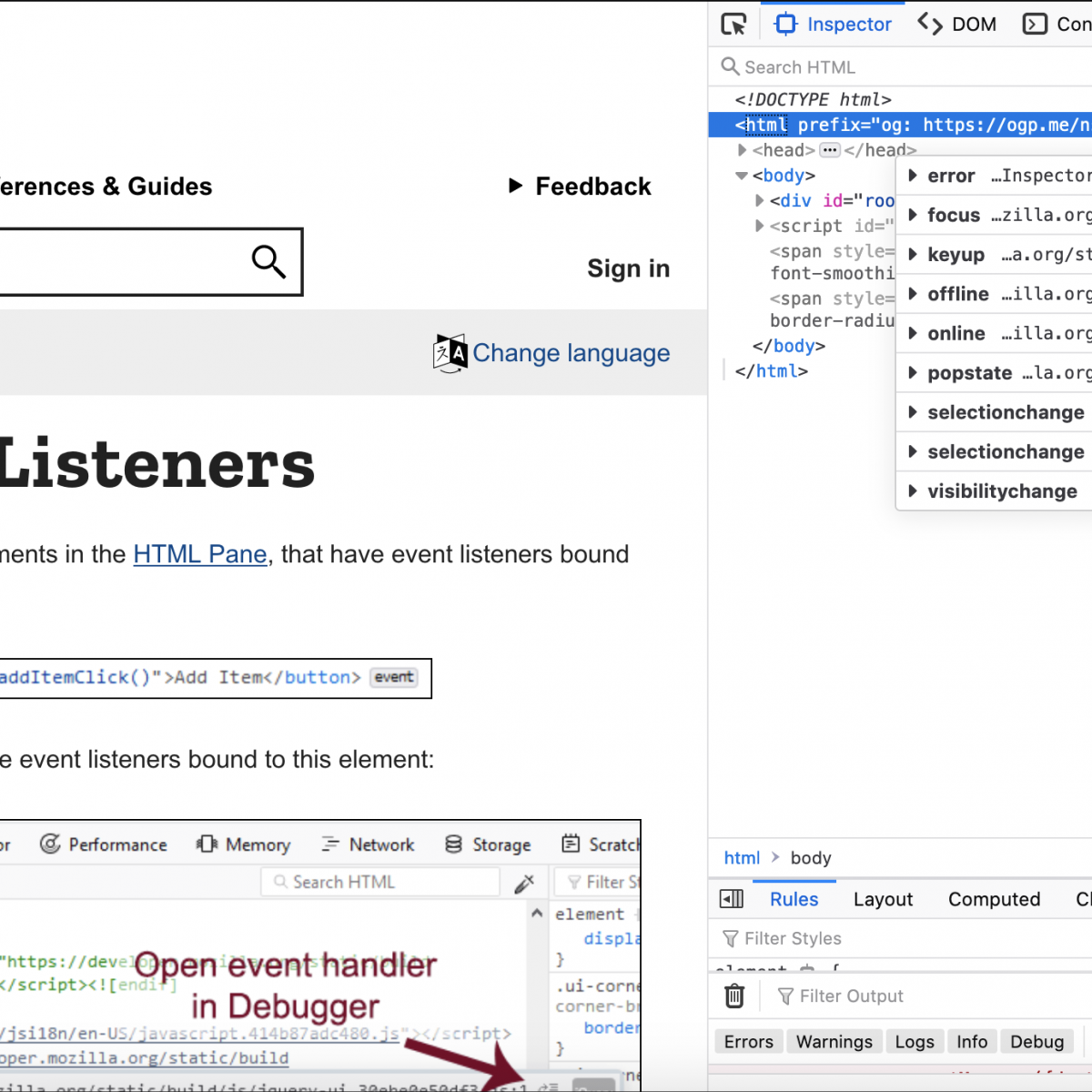This screenshot has height=1092, width=1092.
Task: Click the magnifier in Search HTML field
Action: [730, 66]
